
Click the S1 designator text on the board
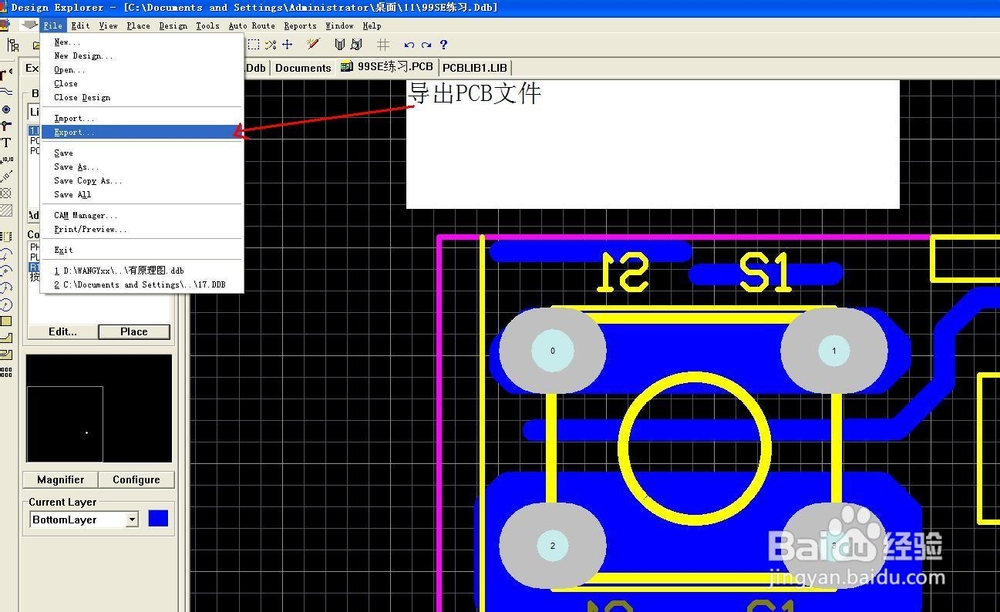pyautogui.click(x=765, y=273)
